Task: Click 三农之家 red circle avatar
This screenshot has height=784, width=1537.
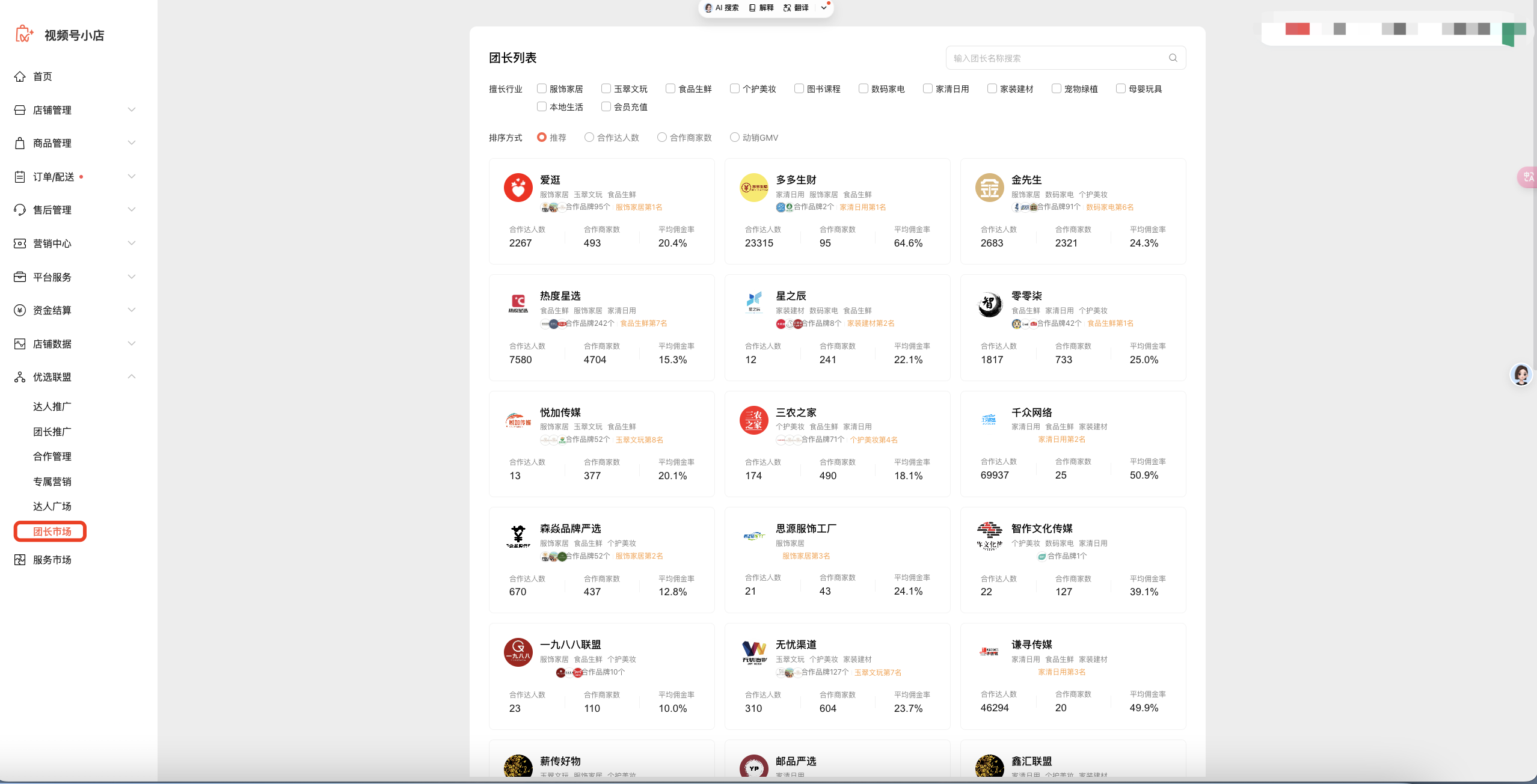Action: pyautogui.click(x=753, y=420)
